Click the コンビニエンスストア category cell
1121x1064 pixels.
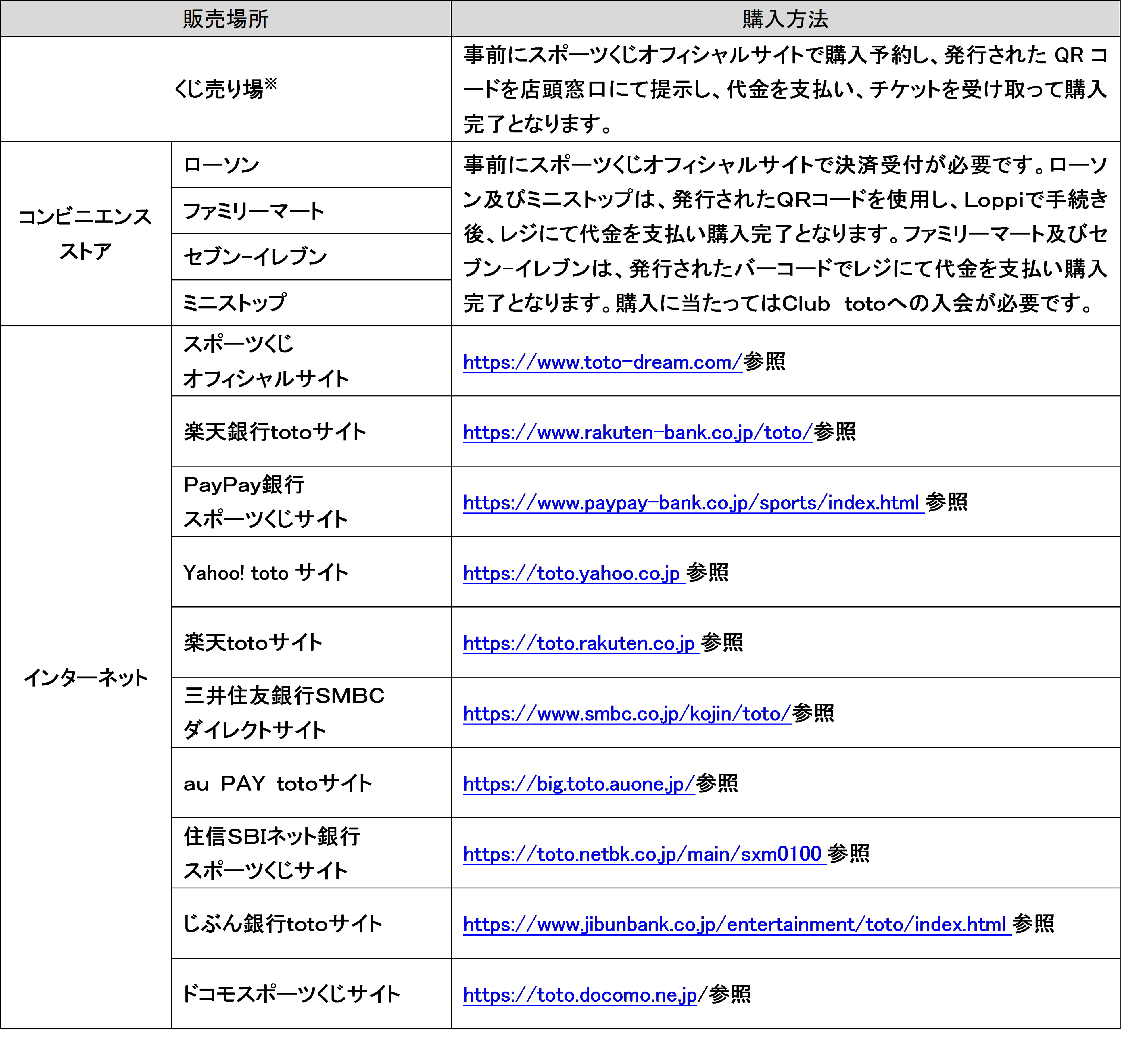tap(85, 234)
